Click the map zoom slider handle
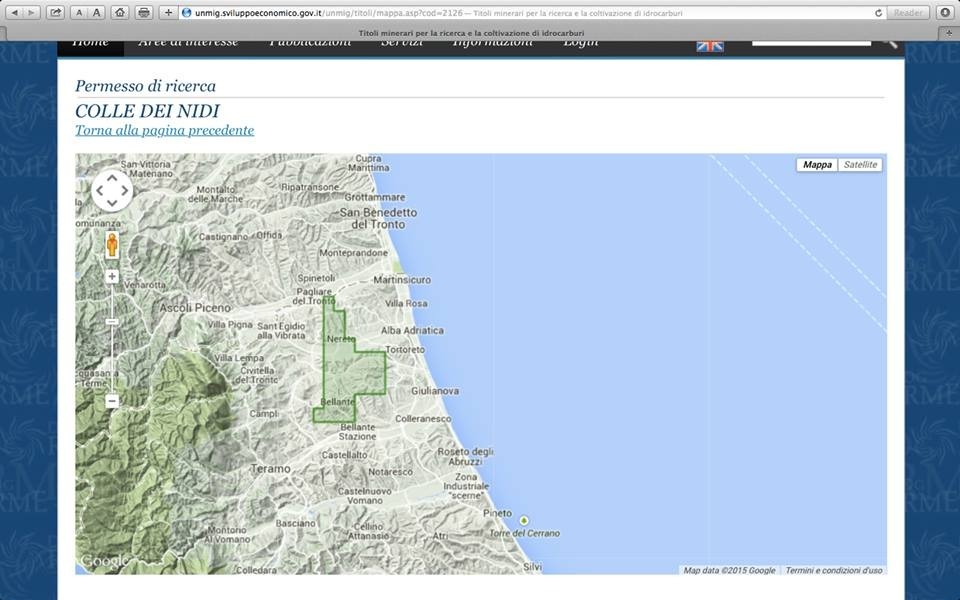Screen dimensions: 960x600 (112, 322)
